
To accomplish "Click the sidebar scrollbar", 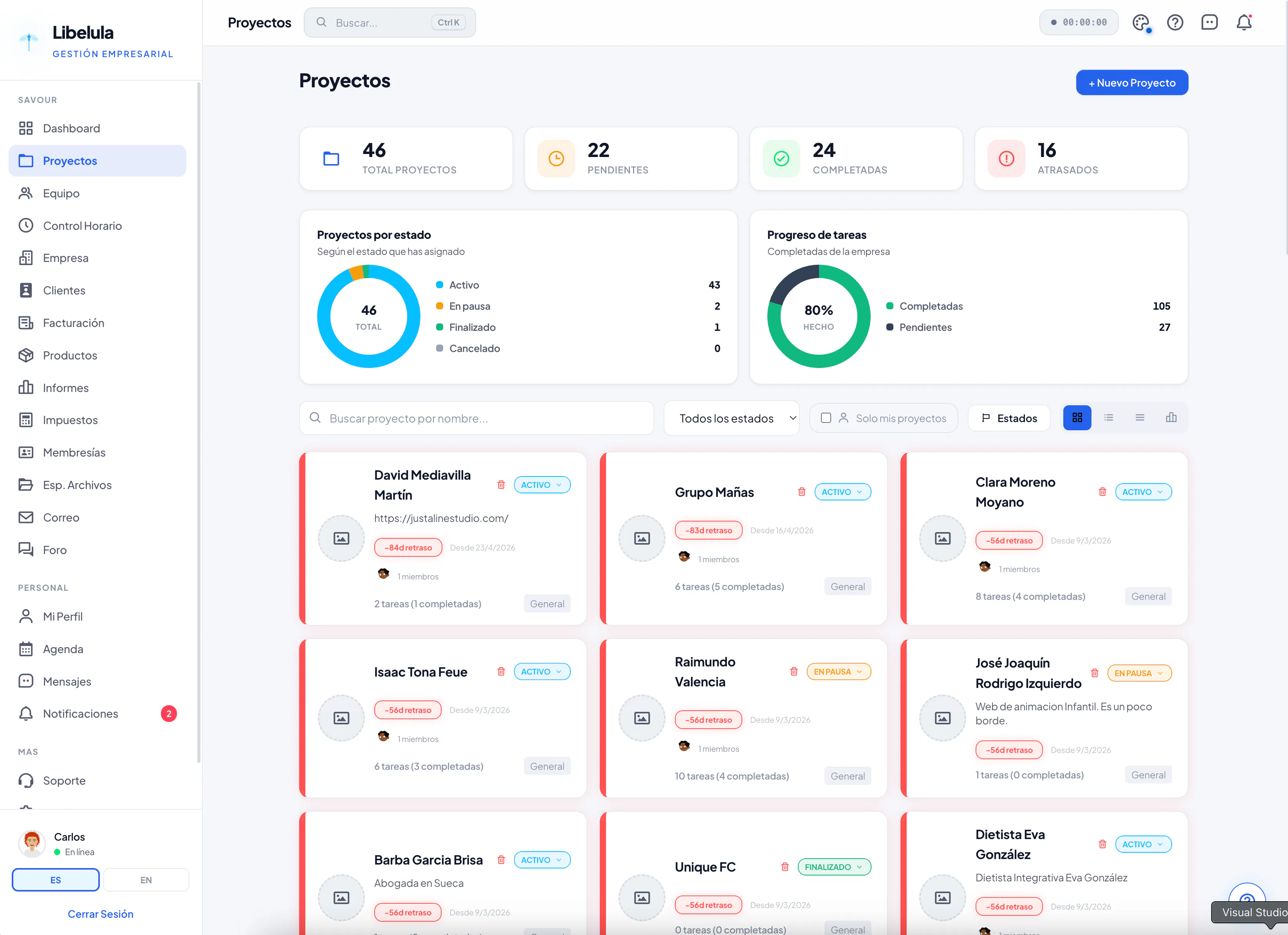I will [x=199, y=422].
